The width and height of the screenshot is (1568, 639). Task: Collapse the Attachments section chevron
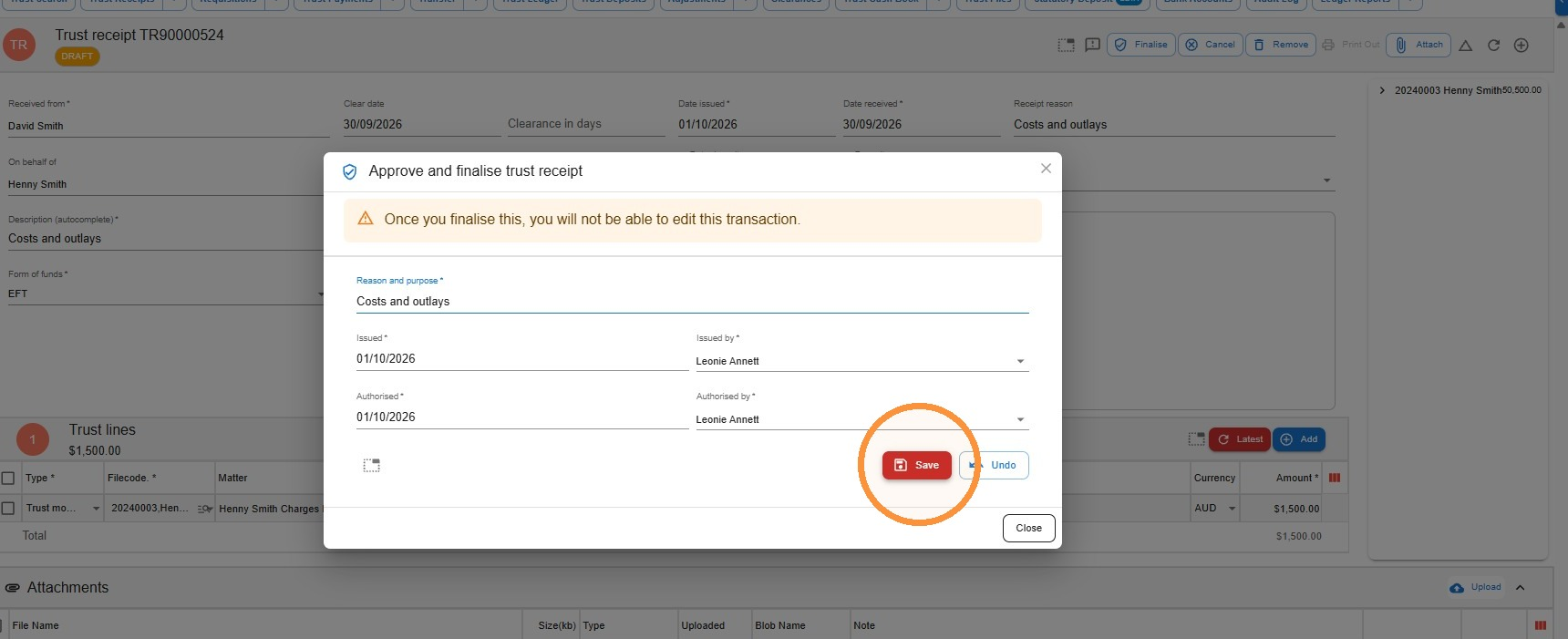click(1520, 587)
